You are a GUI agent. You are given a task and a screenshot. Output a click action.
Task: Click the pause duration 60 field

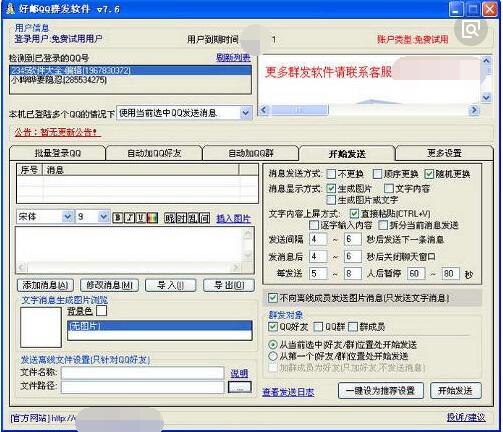pos(416,274)
